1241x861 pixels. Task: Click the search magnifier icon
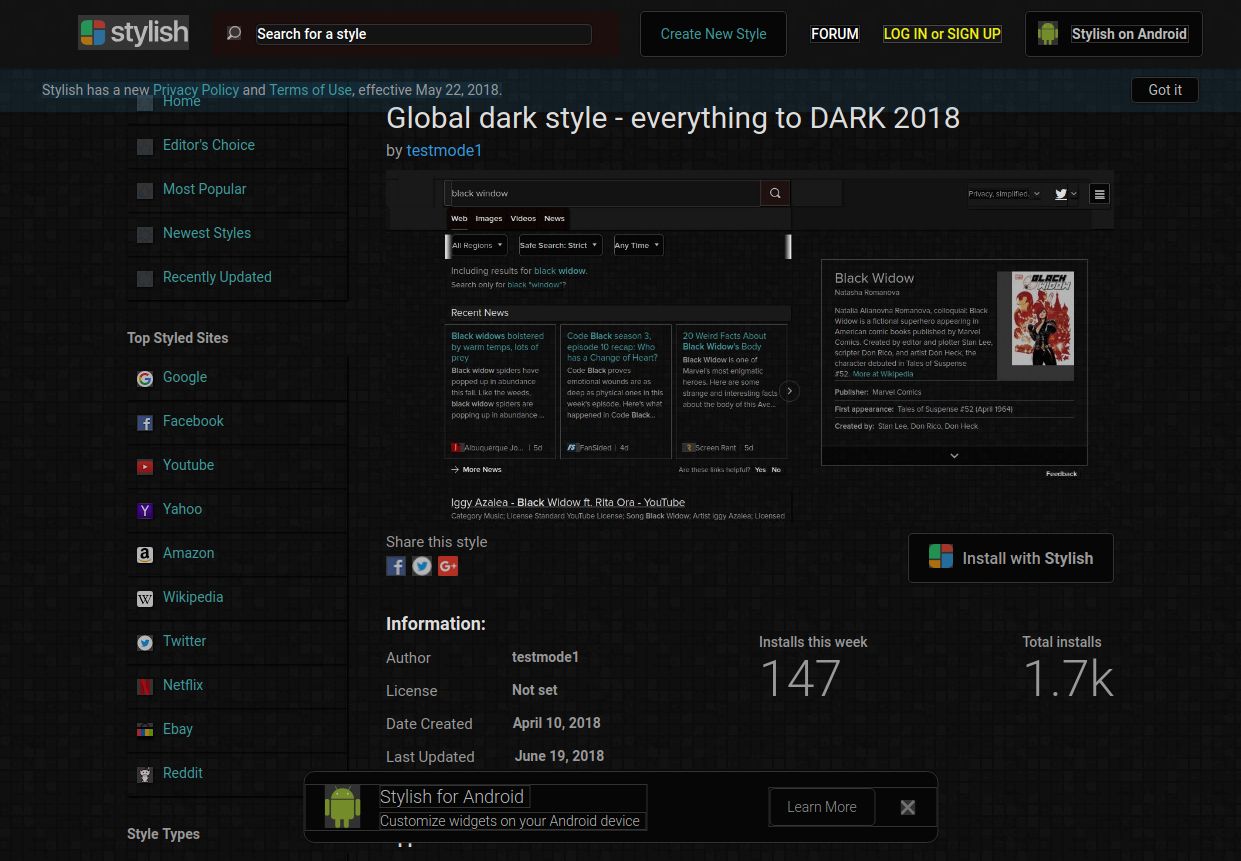[x=234, y=34]
